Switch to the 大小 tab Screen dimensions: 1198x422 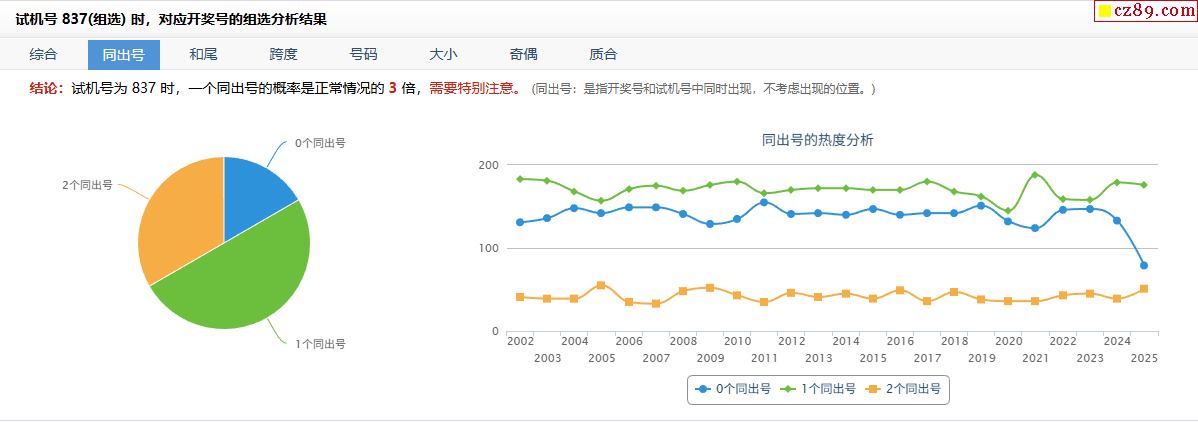click(x=443, y=54)
